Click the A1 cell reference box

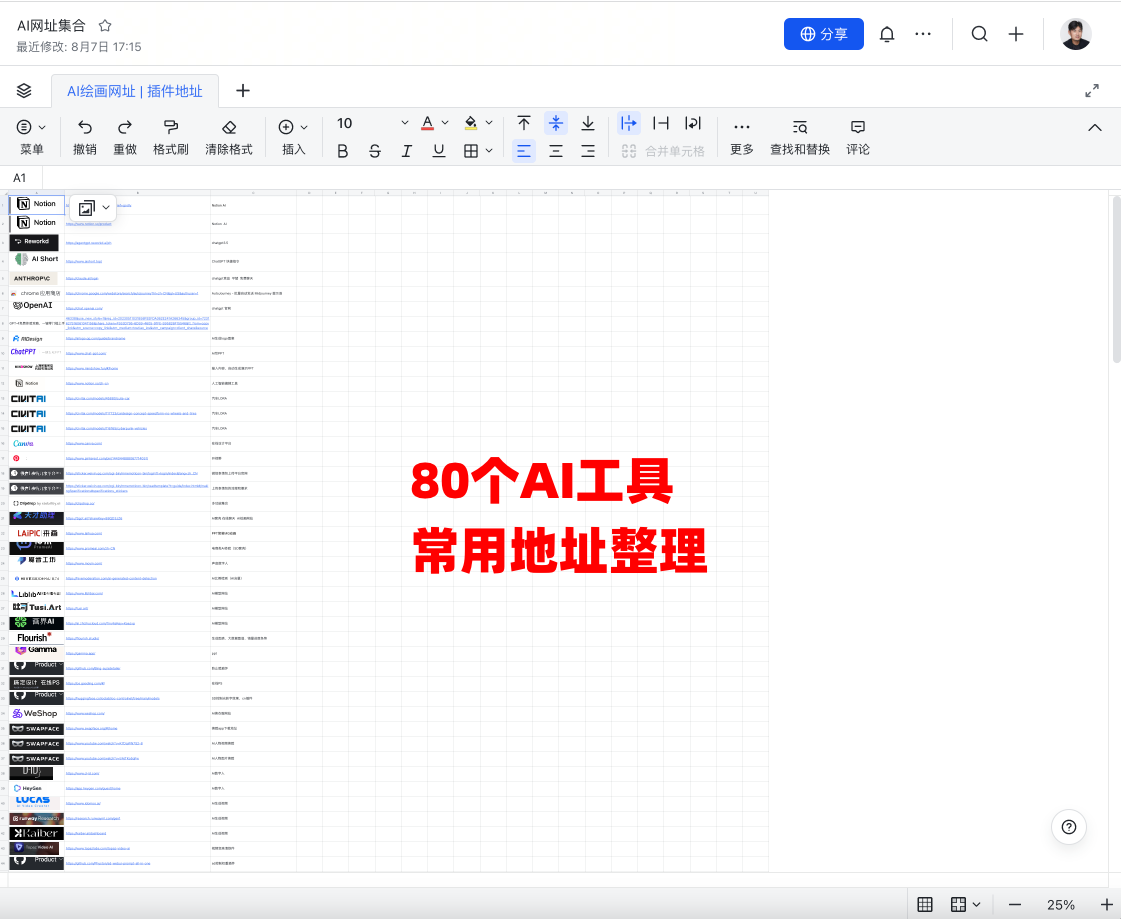pos(20,177)
